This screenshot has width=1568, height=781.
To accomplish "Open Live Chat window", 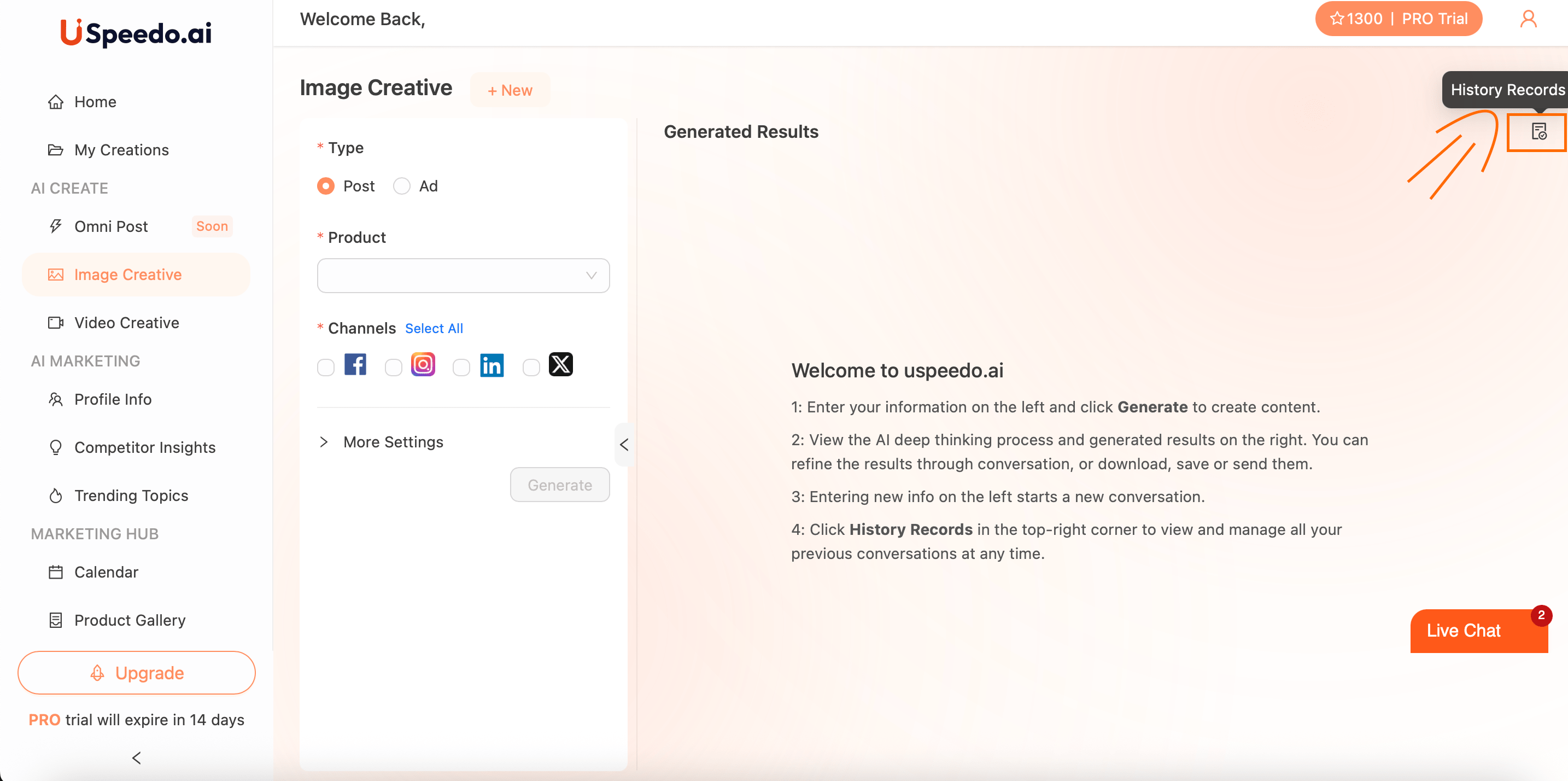I will coord(1464,631).
